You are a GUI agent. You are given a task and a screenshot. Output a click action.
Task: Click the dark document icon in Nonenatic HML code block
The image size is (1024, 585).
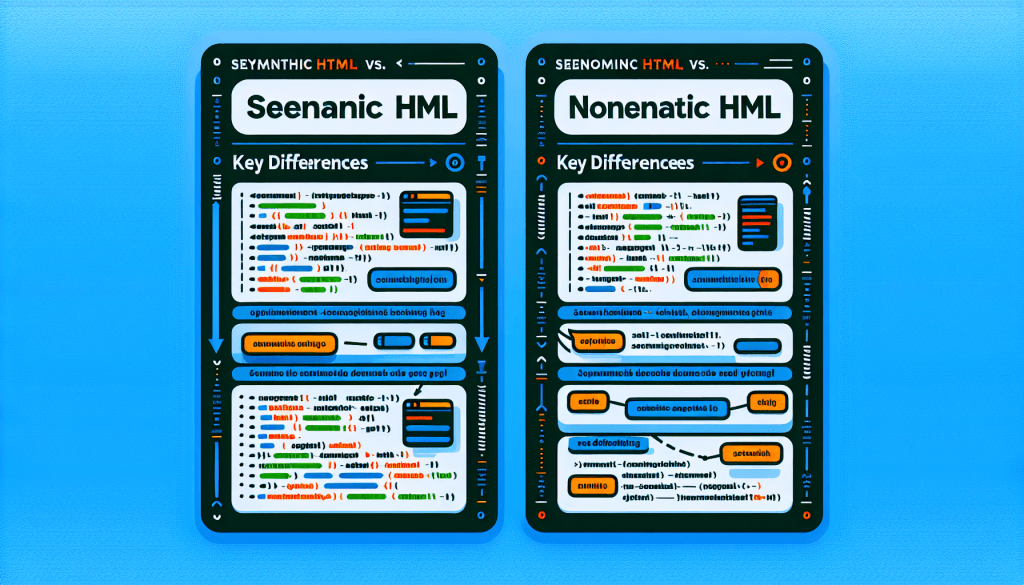click(757, 223)
